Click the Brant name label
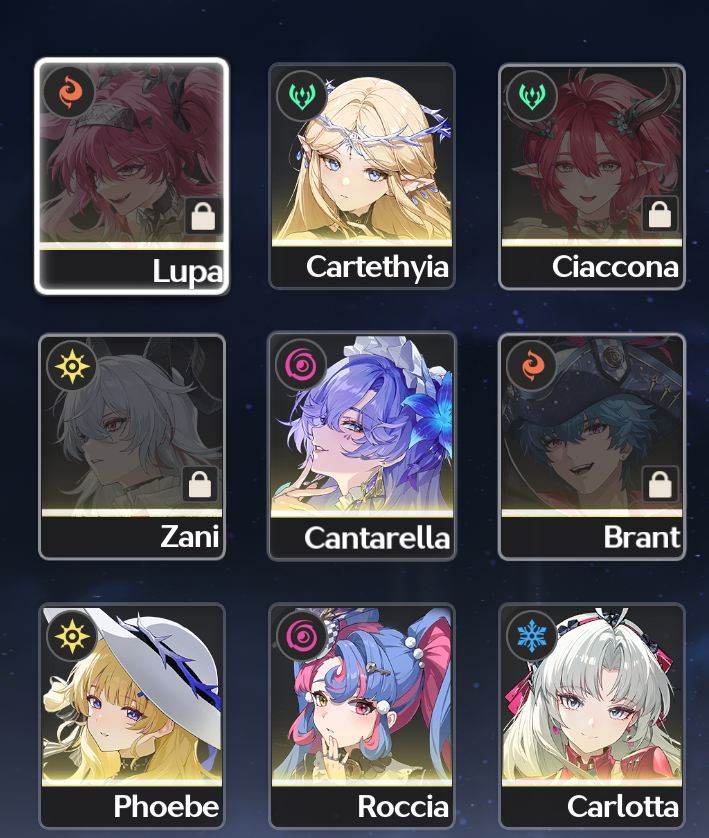 click(x=642, y=537)
